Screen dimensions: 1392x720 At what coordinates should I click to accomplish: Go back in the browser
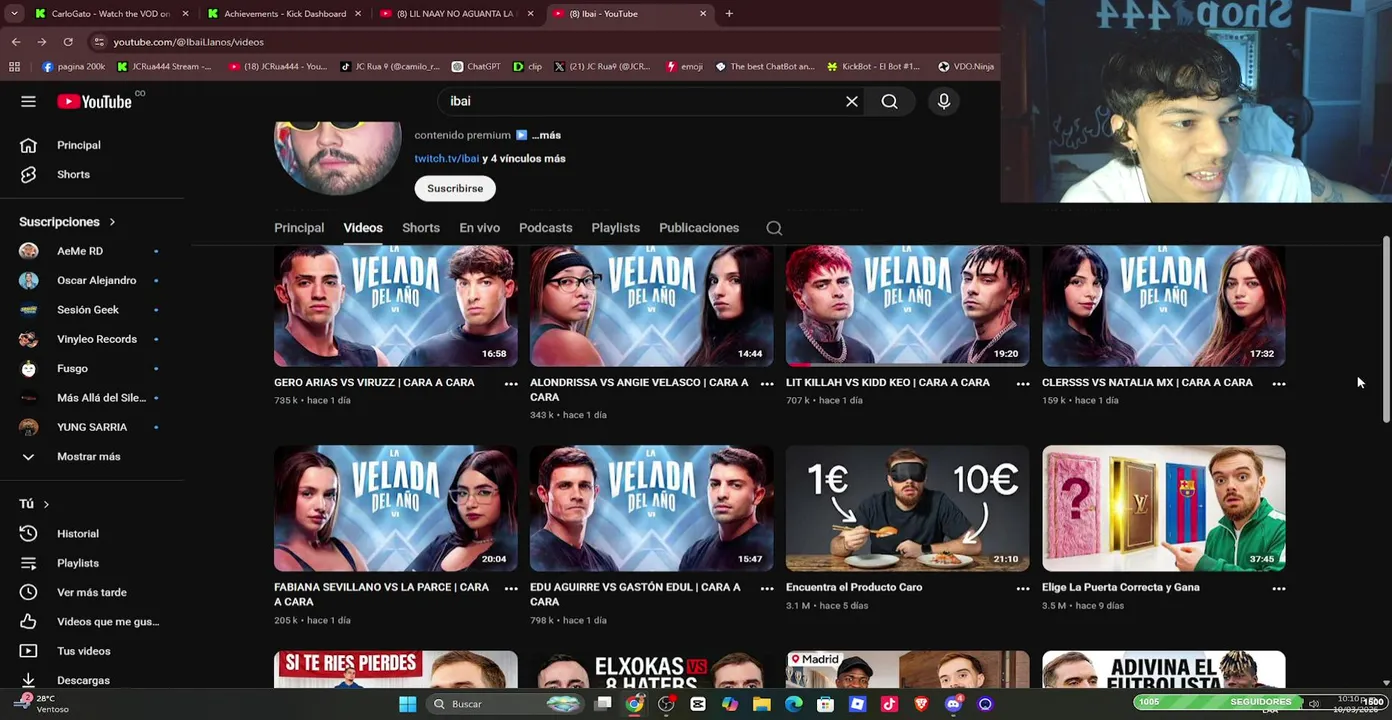click(16, 42)
